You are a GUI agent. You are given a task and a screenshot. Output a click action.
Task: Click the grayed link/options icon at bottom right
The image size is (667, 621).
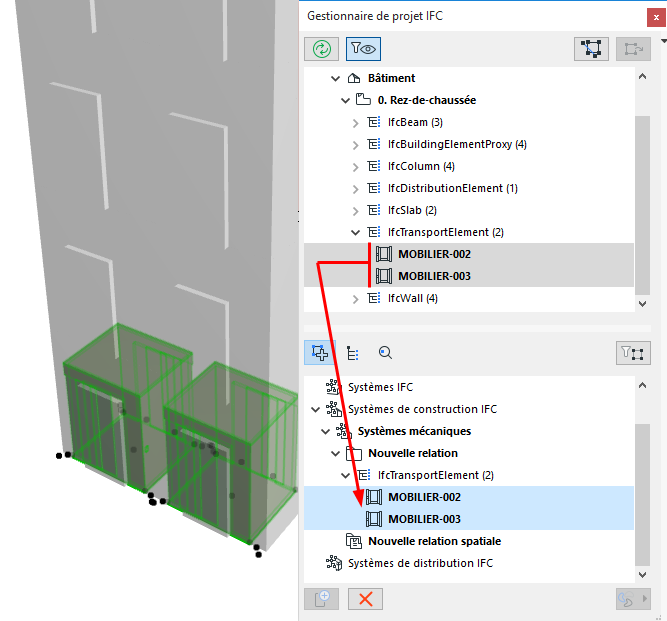pyautogui.click(x=633, y=599)
